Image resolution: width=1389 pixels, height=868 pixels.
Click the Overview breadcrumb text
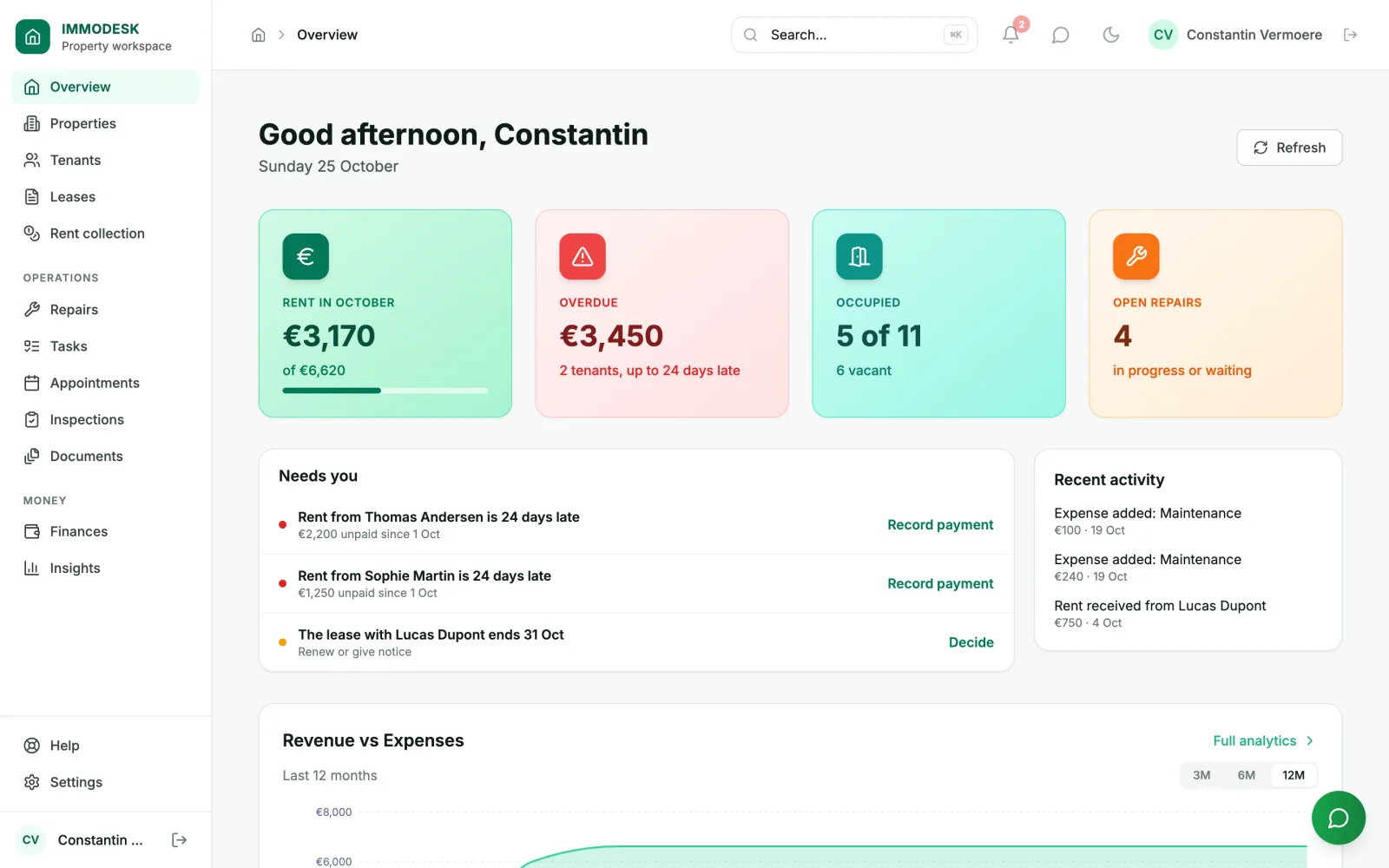(x=327, y=35)
